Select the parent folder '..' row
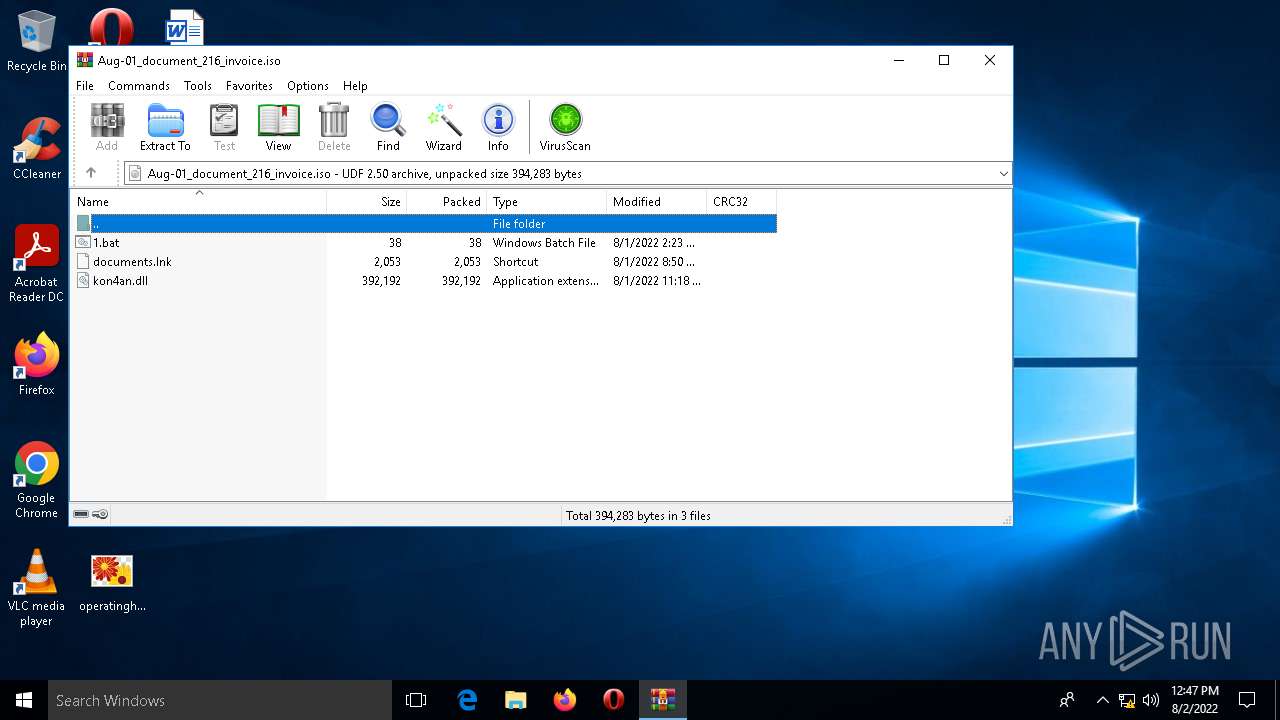The width and height of the screenshot is (1280, 720). (x=425, y=224)
